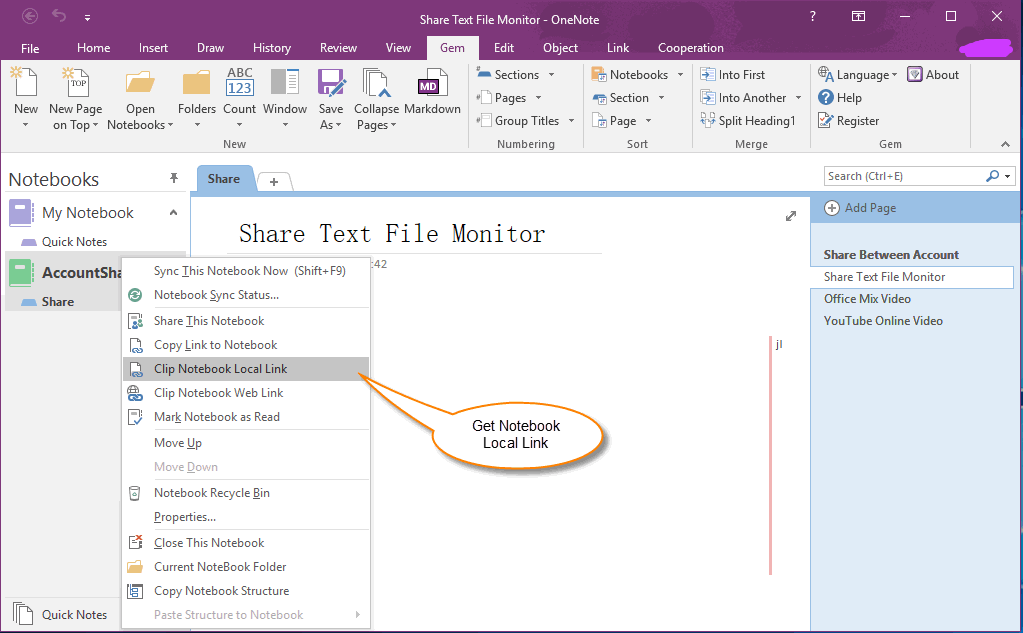Switch to the Review ribbon tab

click(x=338, y=47)
